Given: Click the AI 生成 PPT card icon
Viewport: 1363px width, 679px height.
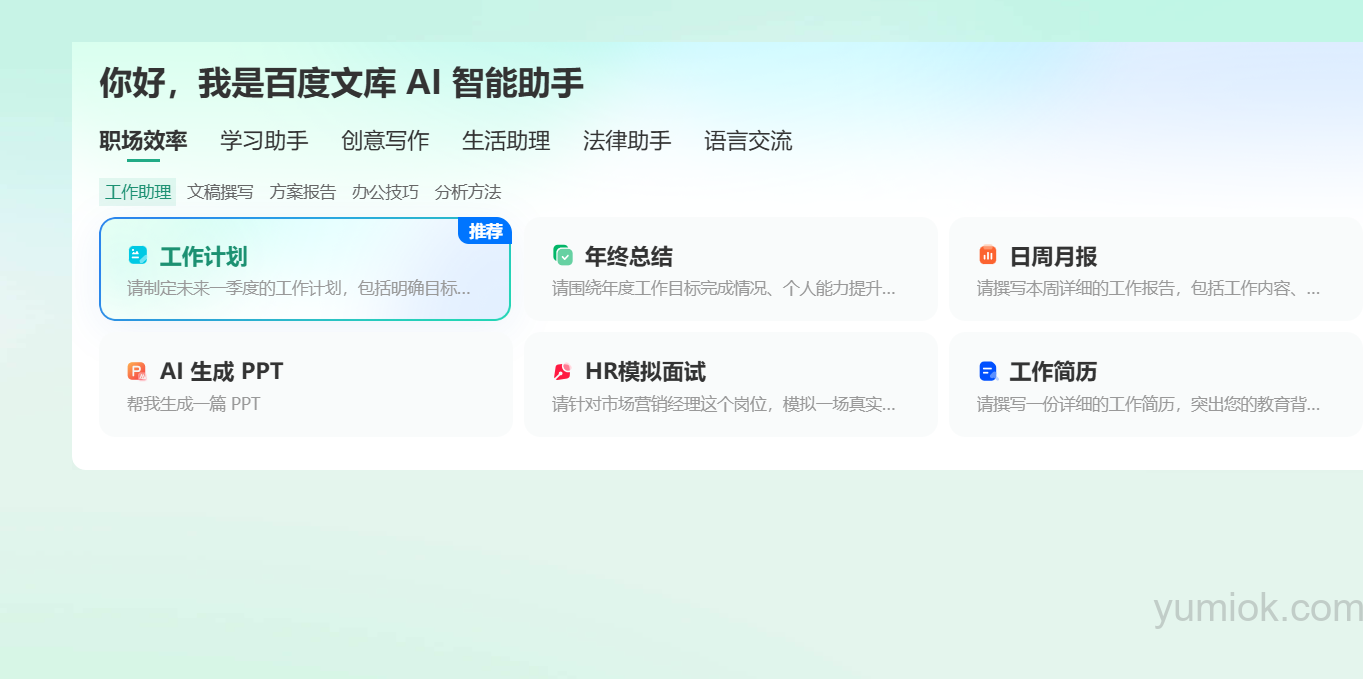Looking at the screenshot, I should tap(138, 371).
